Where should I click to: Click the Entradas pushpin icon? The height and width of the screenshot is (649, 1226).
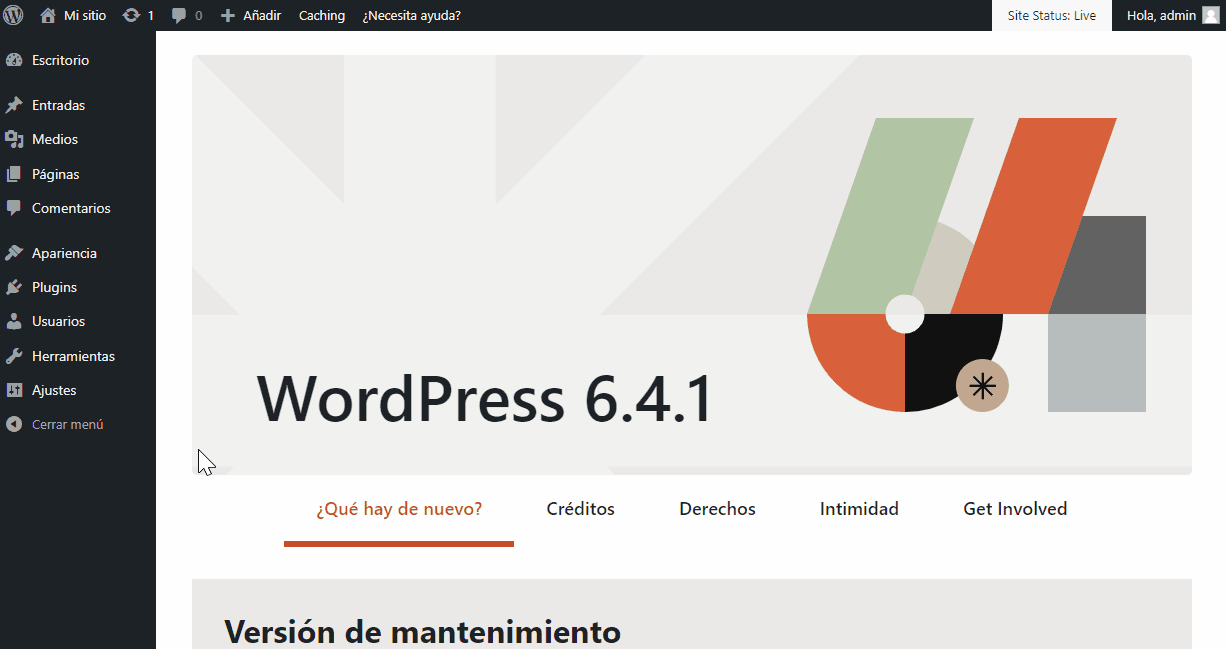(14, 105)
